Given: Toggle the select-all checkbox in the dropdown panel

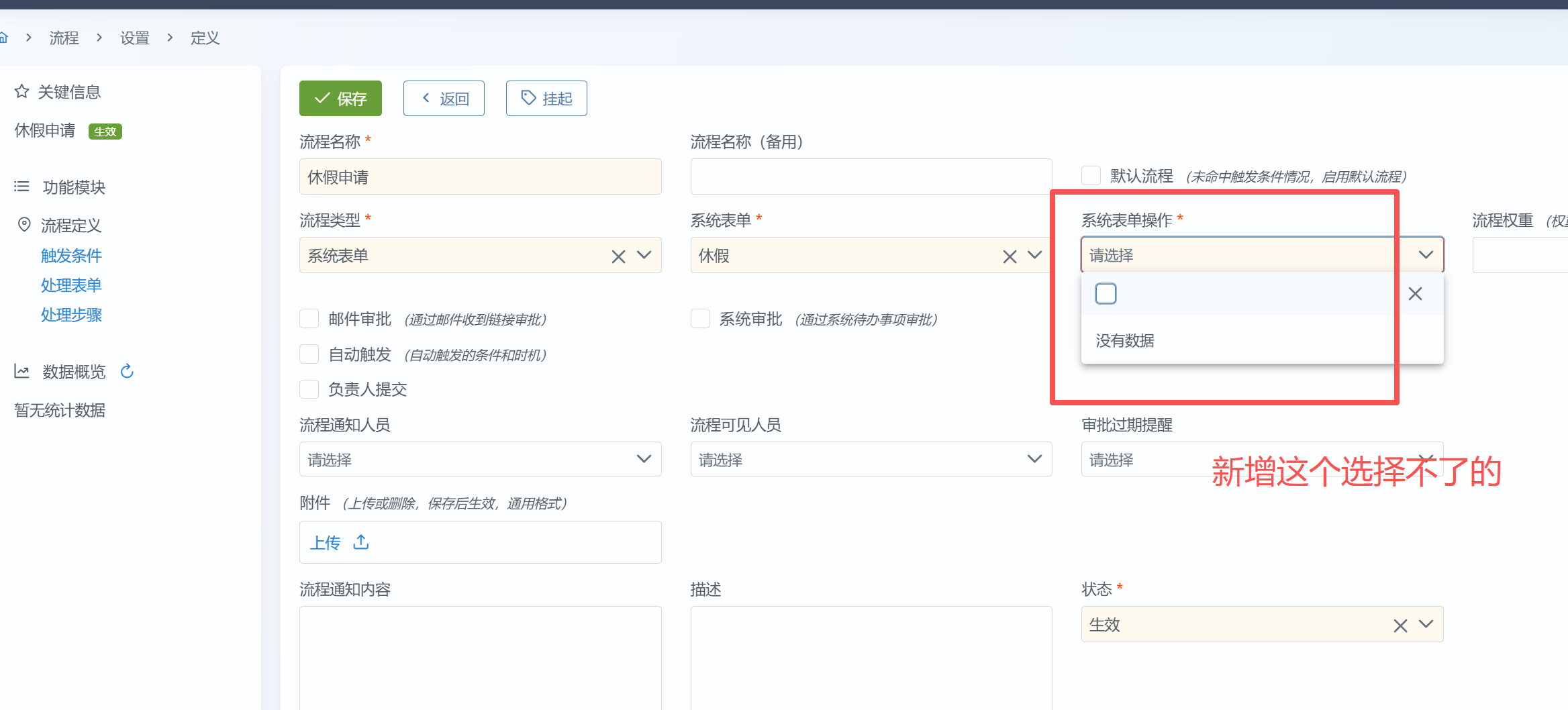Looking at the screenshot, I should click(x=1106, y=294).
